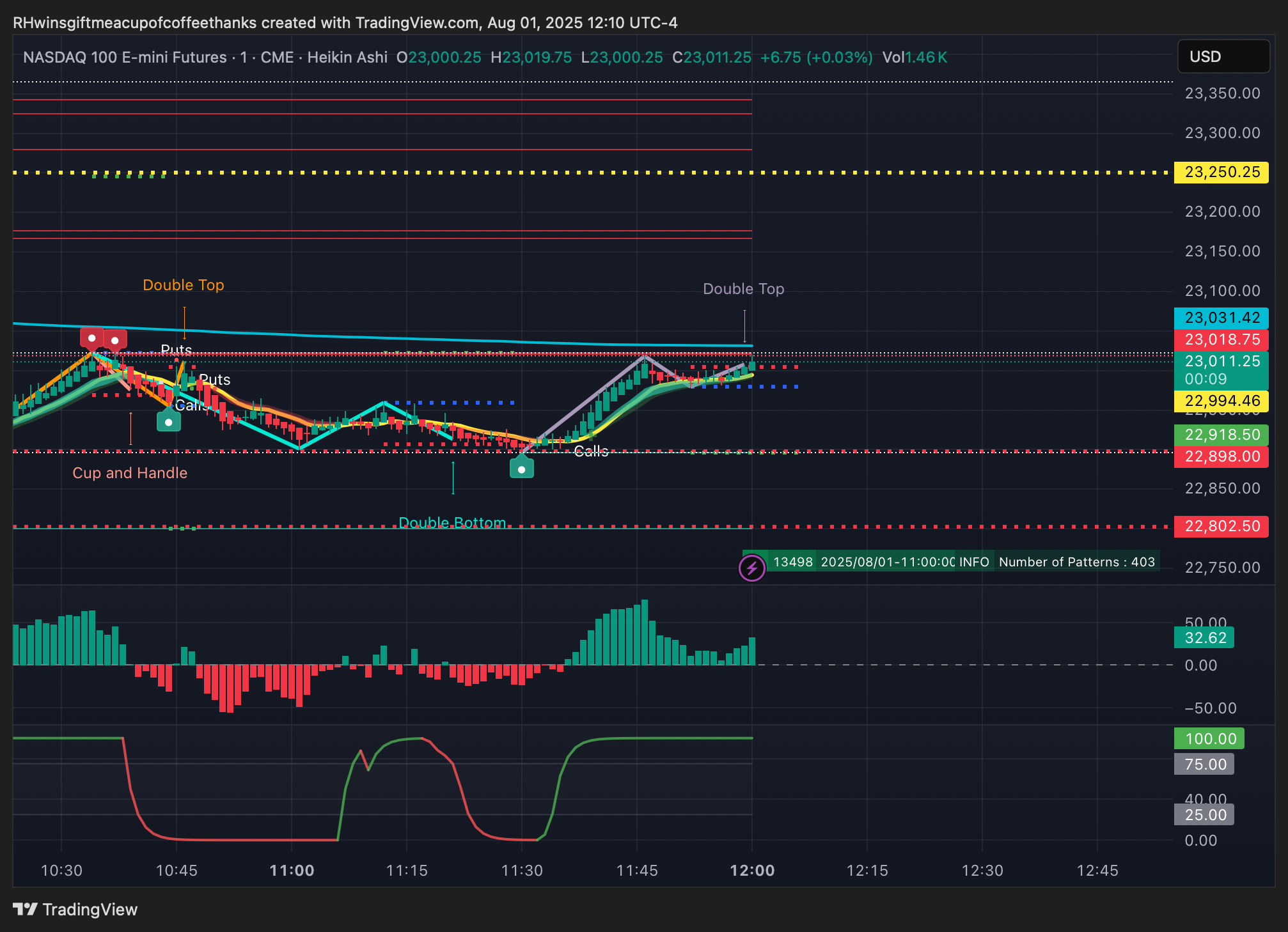
Task: Click the green 100.00 oscillator label
Action: point(1209,739)
